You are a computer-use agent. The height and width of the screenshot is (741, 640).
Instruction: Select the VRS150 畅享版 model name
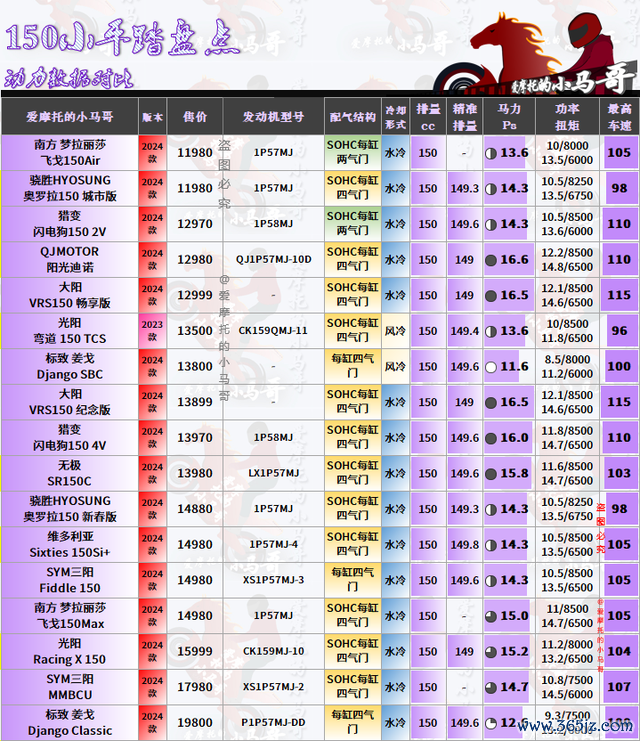point(70,303)
